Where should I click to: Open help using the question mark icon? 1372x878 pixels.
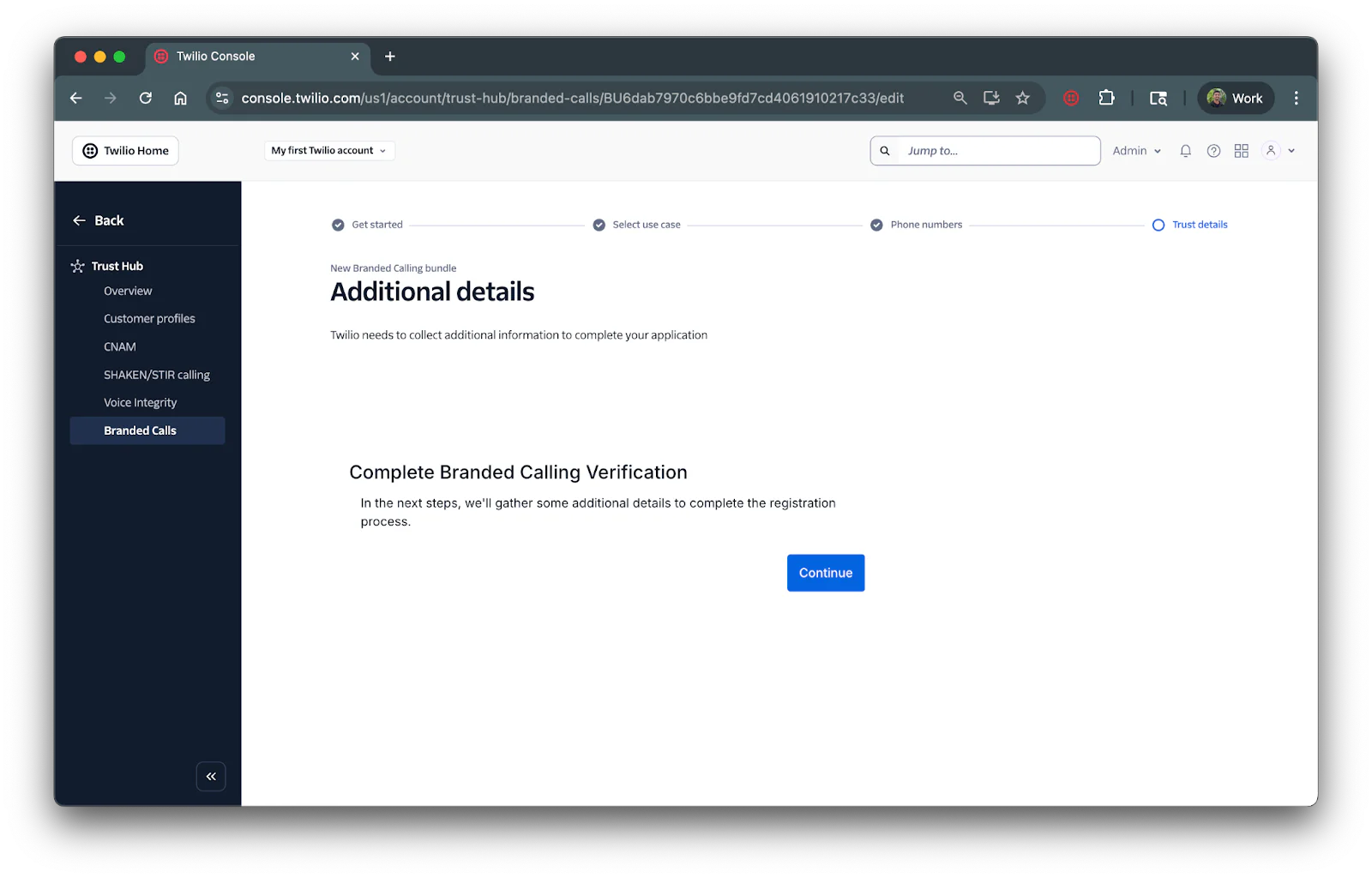[1213, 150]
